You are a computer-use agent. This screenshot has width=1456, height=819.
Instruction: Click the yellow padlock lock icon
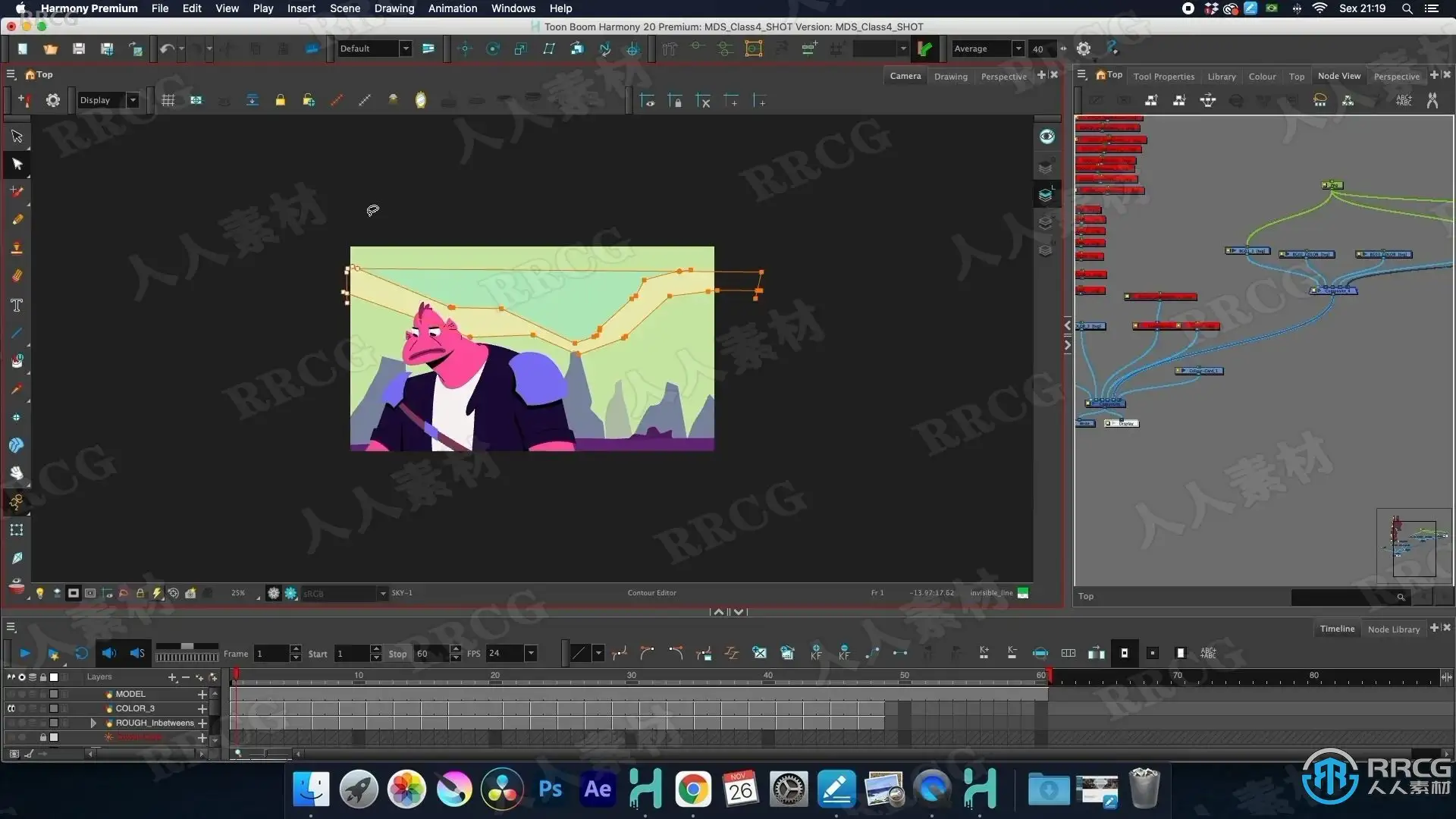[281, 101]
